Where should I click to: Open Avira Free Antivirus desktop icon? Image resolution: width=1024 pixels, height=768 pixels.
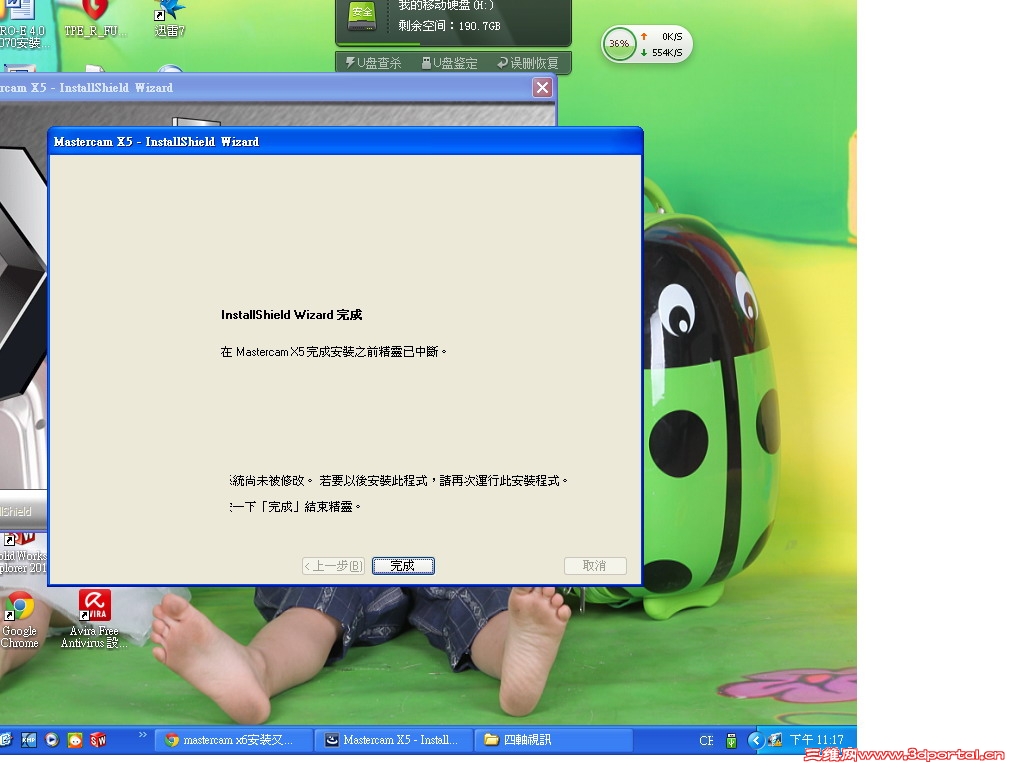pos(94,620)
